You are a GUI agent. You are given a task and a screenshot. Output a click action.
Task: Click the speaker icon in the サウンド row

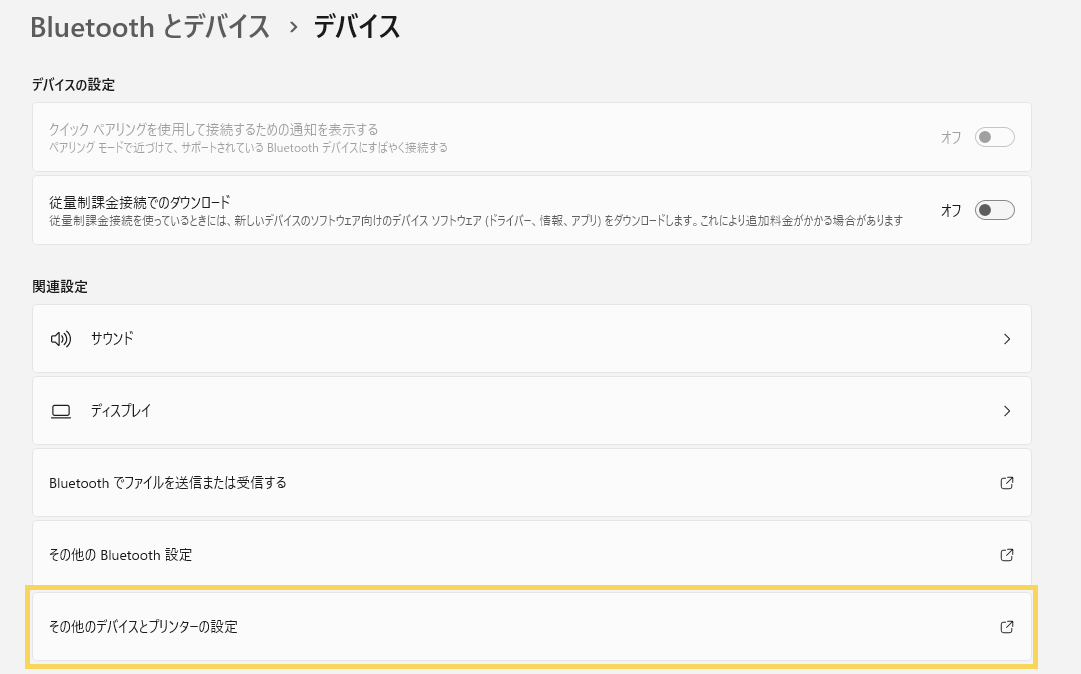[x=61, y=339]
